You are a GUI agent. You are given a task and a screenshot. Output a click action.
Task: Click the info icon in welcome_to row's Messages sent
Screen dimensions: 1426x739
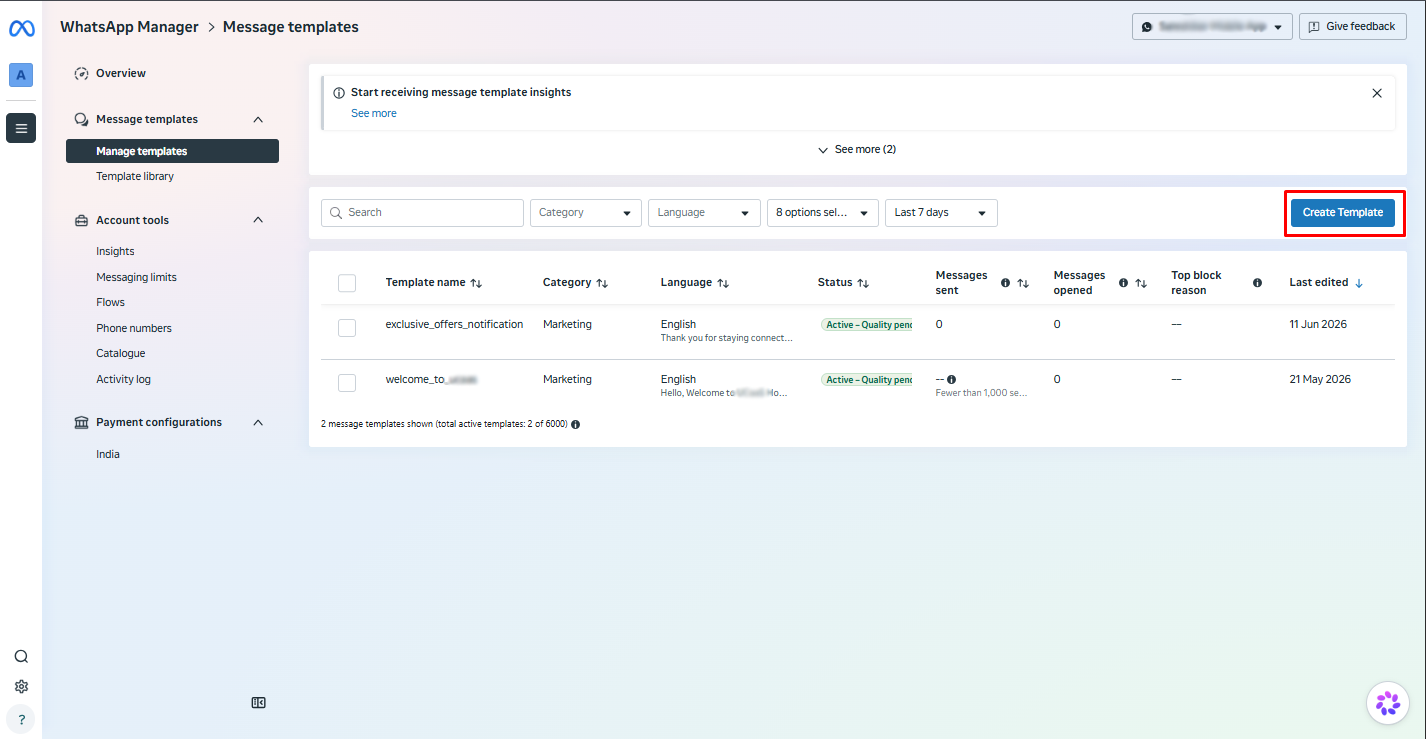[951, 380]
